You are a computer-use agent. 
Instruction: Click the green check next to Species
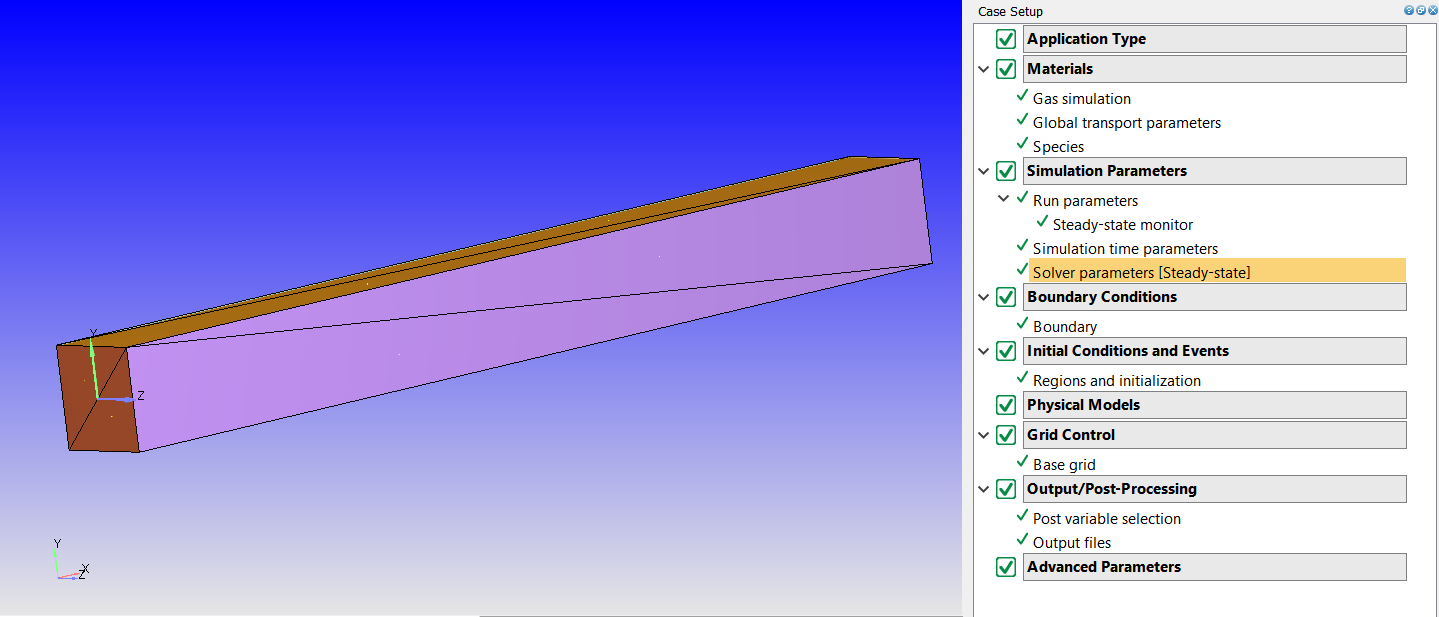(x=1022, y=145)
